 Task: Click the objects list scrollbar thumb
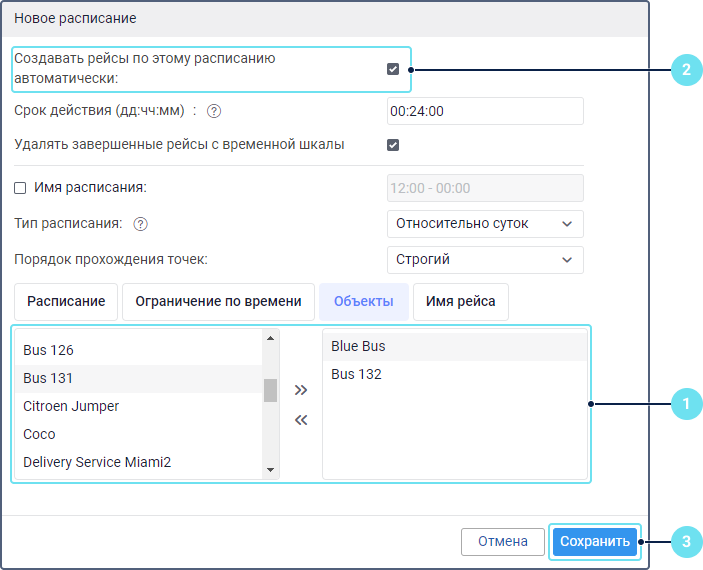click(270, 390)
